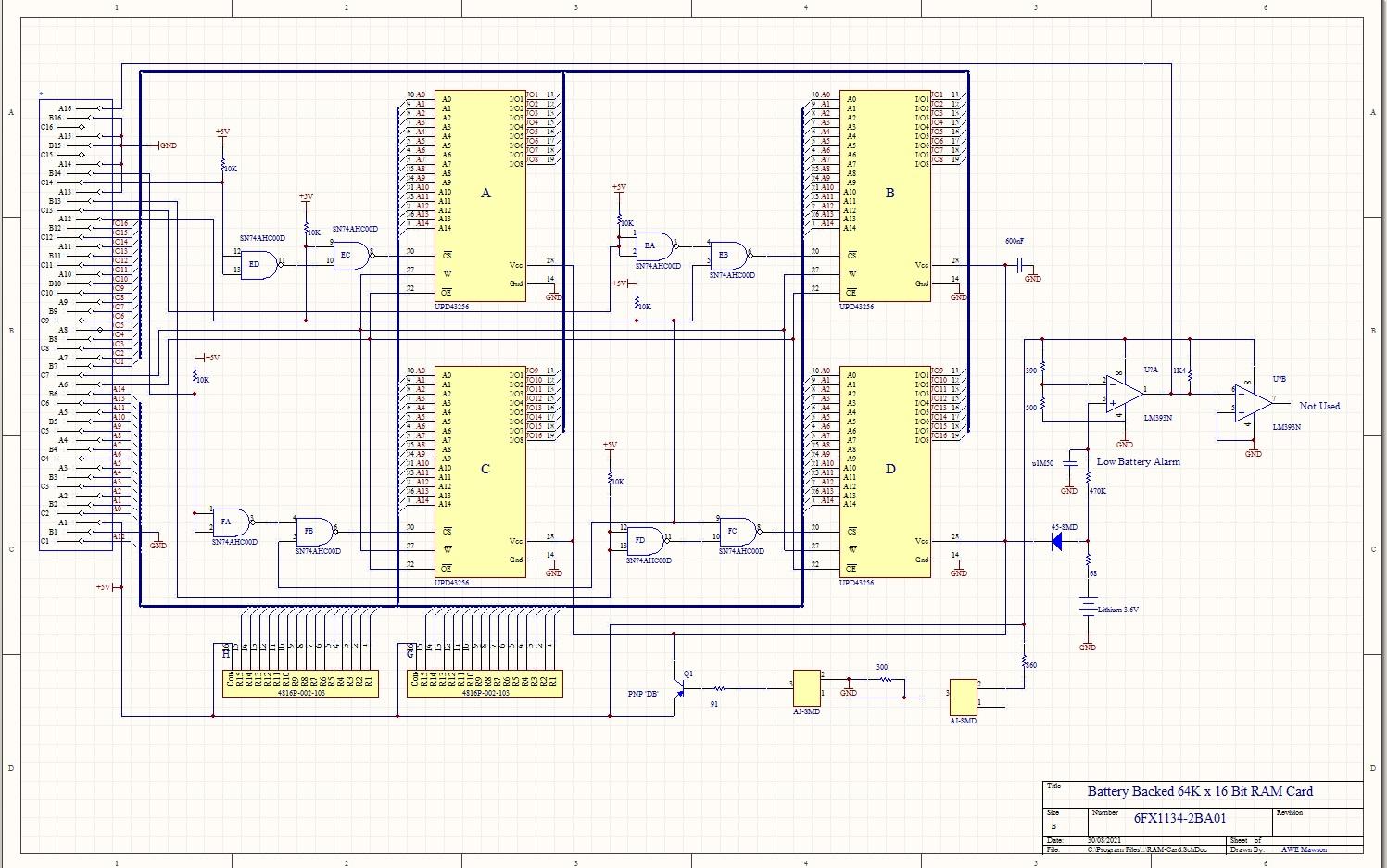Click the 'LM393N' label below U?B
This screenshot has height=868, width=1387.
1287,427
